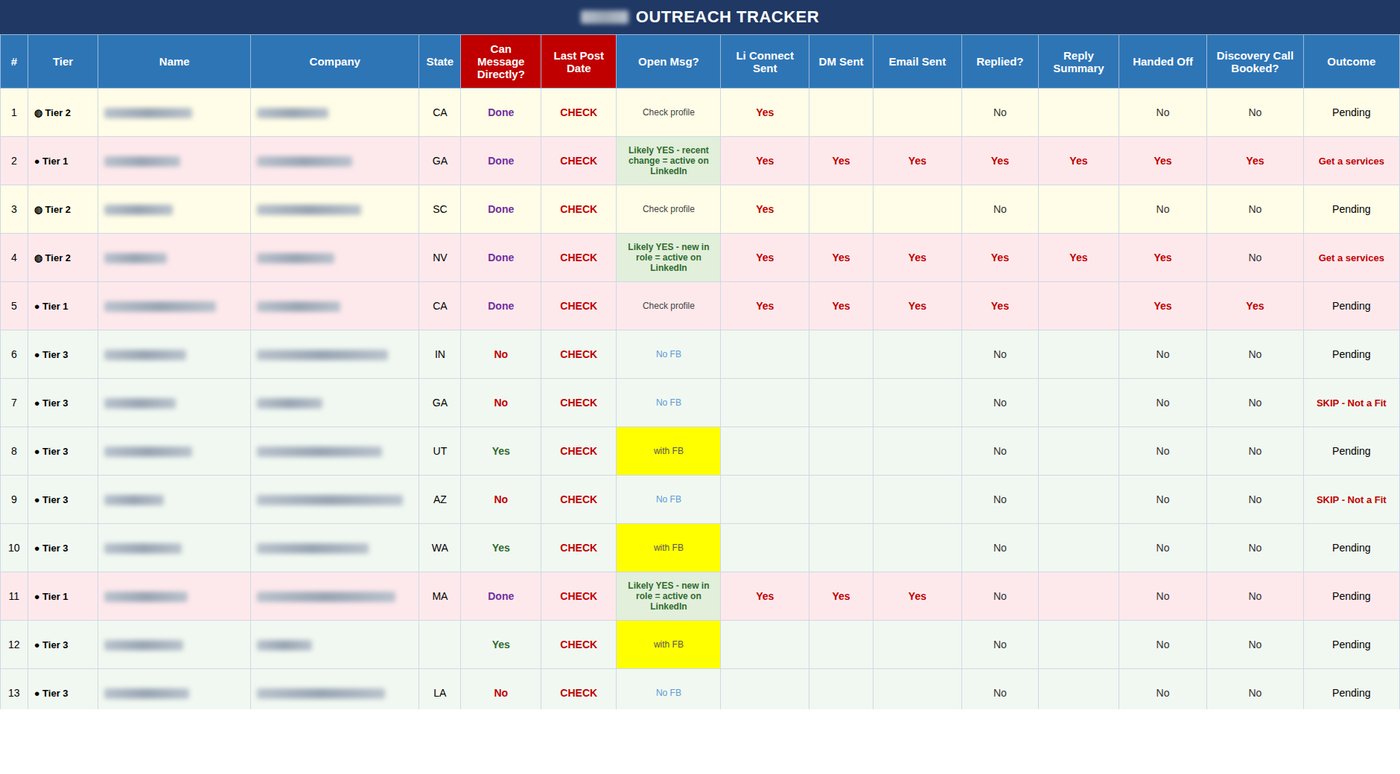Click Handed Off No in row 3
Screen dimensions: 1400x774
(x=1163, y=209)
